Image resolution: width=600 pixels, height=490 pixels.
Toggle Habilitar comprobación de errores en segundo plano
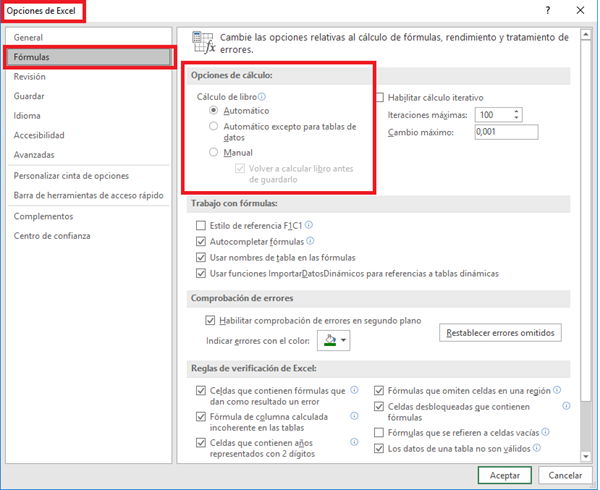[x=210, y=320]
